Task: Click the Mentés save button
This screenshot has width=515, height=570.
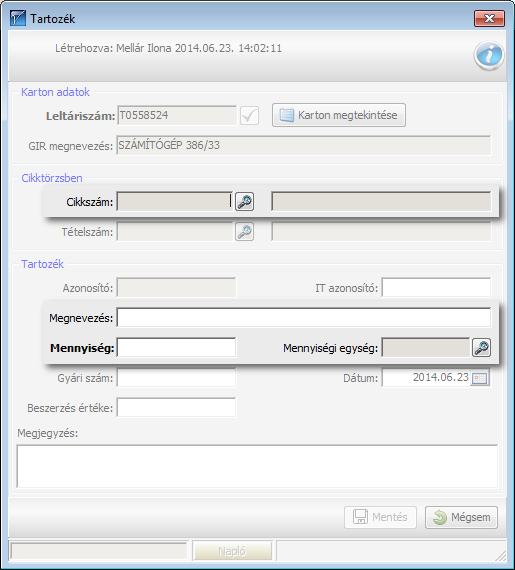Action: 381,517
